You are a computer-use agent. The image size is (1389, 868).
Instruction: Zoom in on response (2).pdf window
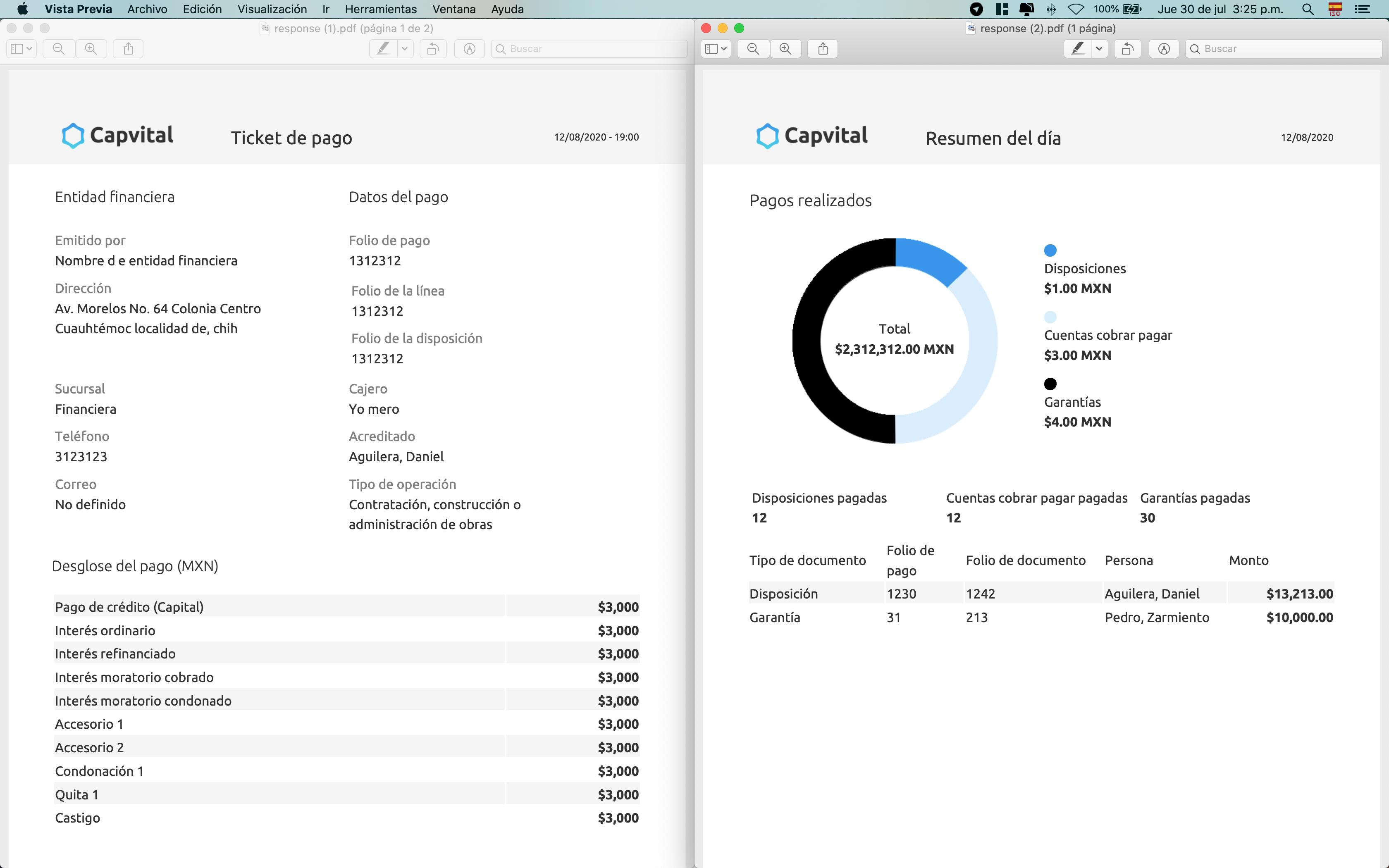click(x=785, y=49)
